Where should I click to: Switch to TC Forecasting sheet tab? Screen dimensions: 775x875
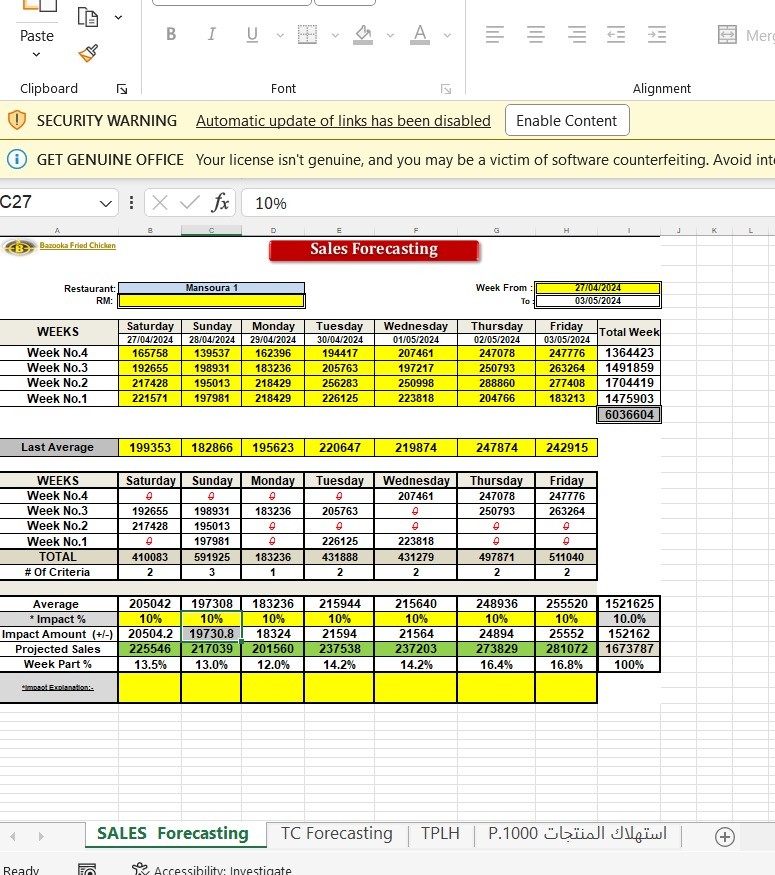336,834
